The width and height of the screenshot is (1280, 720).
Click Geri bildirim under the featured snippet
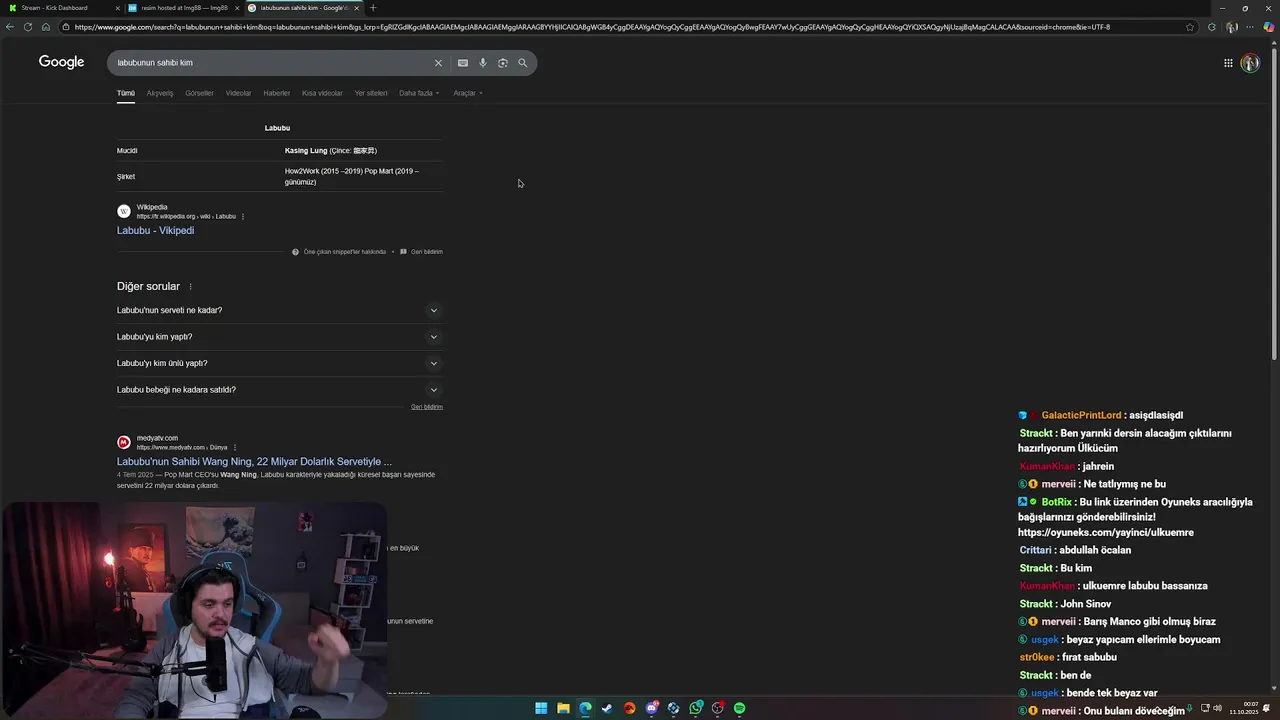(x=426, y=252)
